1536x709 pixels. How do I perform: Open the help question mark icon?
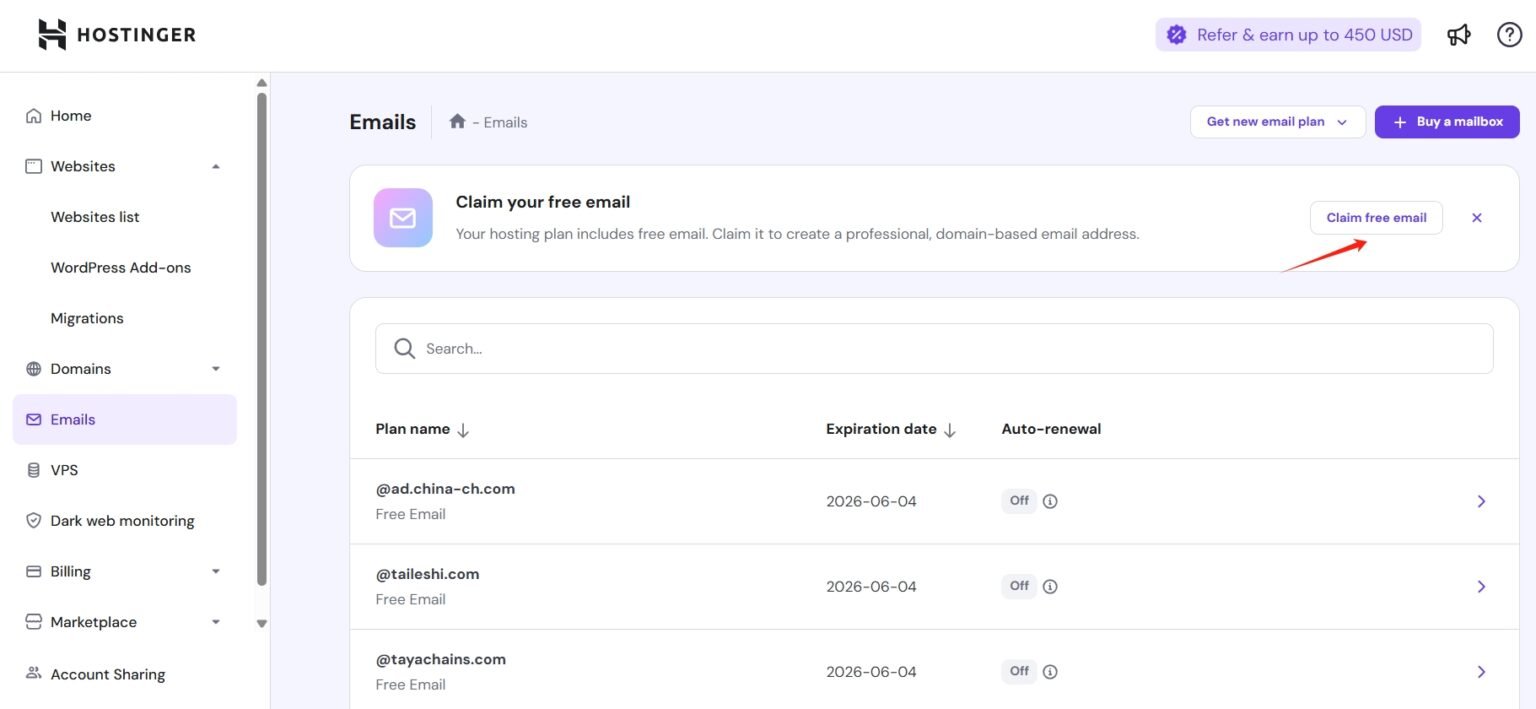[1509, 35]
